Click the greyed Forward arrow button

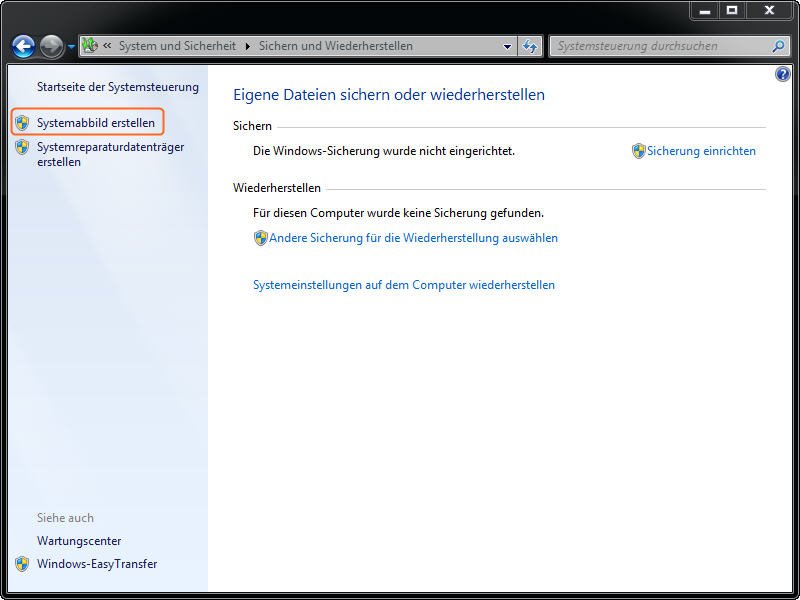[x=52, y=46]
